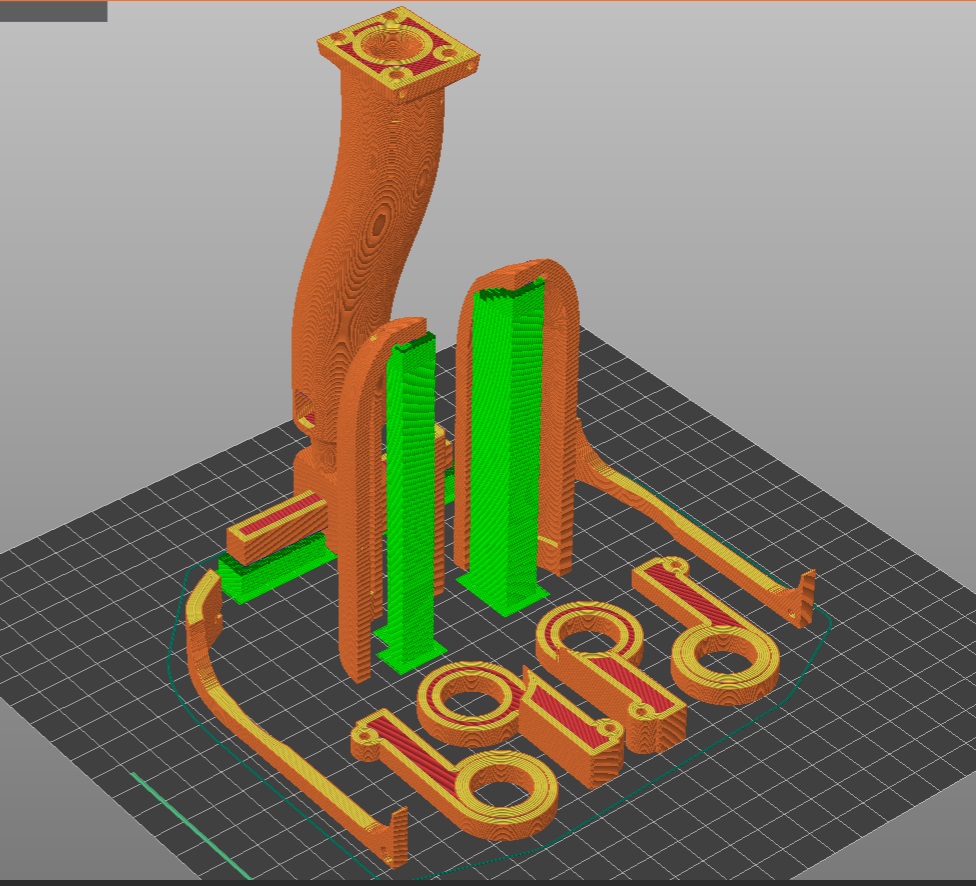976x886 pixels.
Task: Click the gray rectangle in the top-left corner
Action: click(53, 11)
